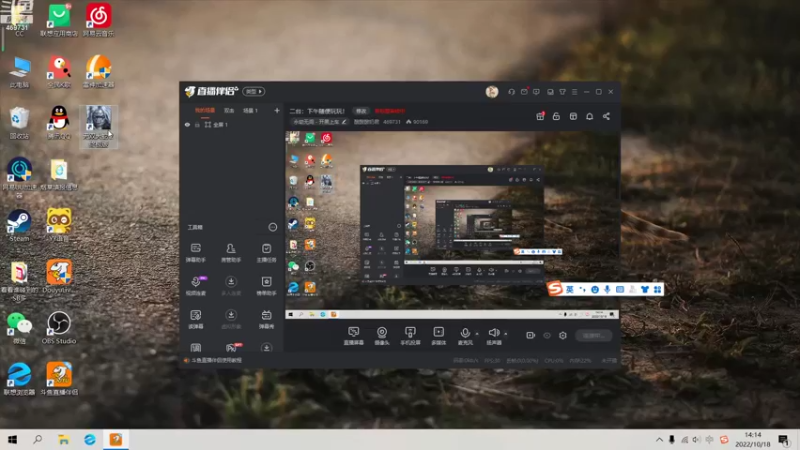This screenshot has height=450, width=800.
Task: Show hidden tray icons chevron
Action: coord(659,439)
